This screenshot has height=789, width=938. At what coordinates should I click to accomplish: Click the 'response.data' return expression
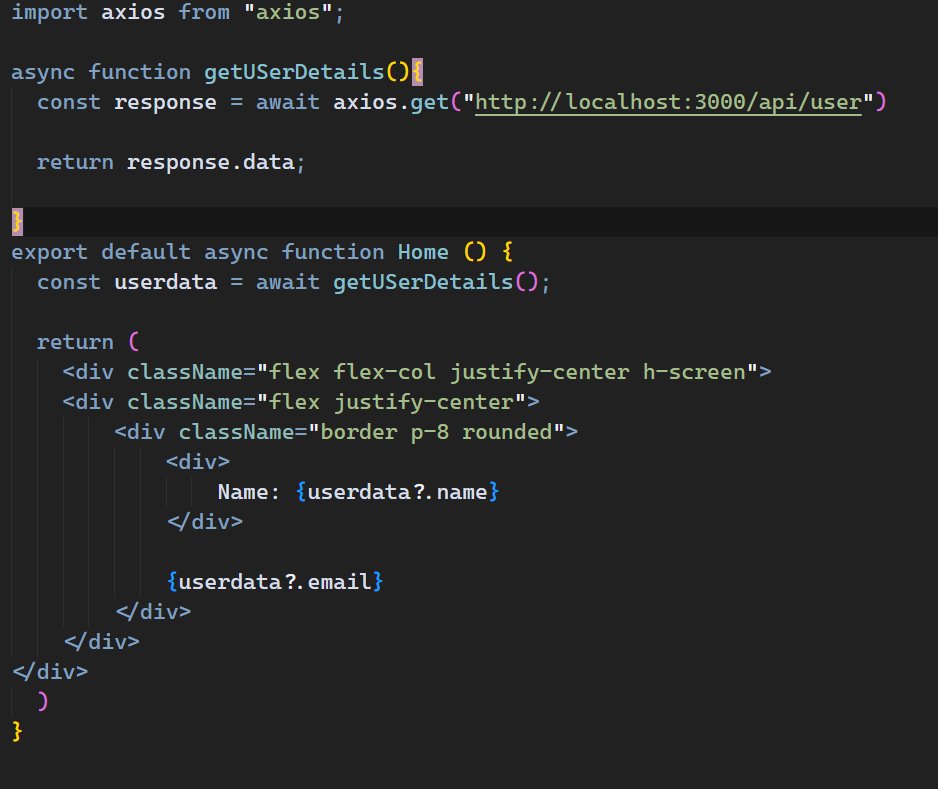[x=211, y=162]
